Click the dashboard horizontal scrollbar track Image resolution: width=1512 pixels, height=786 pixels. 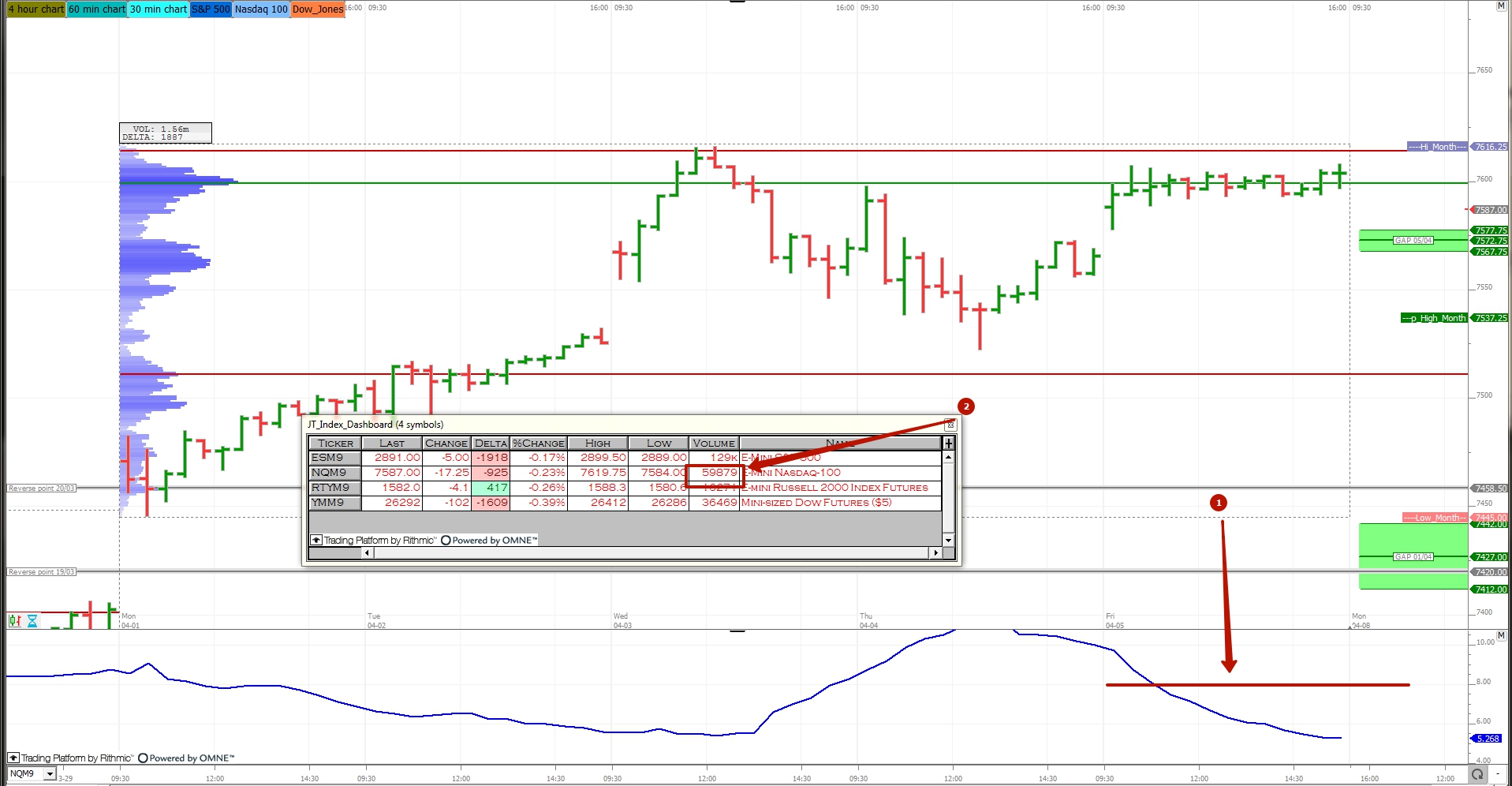click(651, 553)
